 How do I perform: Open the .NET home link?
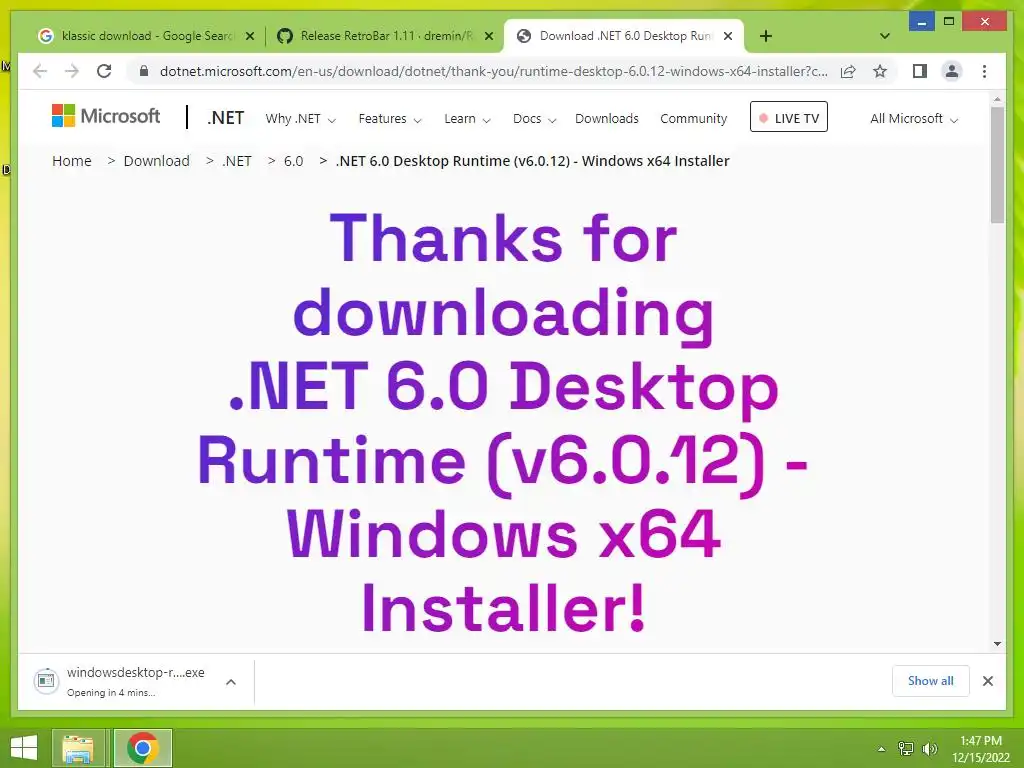click(x=225, y=118)
